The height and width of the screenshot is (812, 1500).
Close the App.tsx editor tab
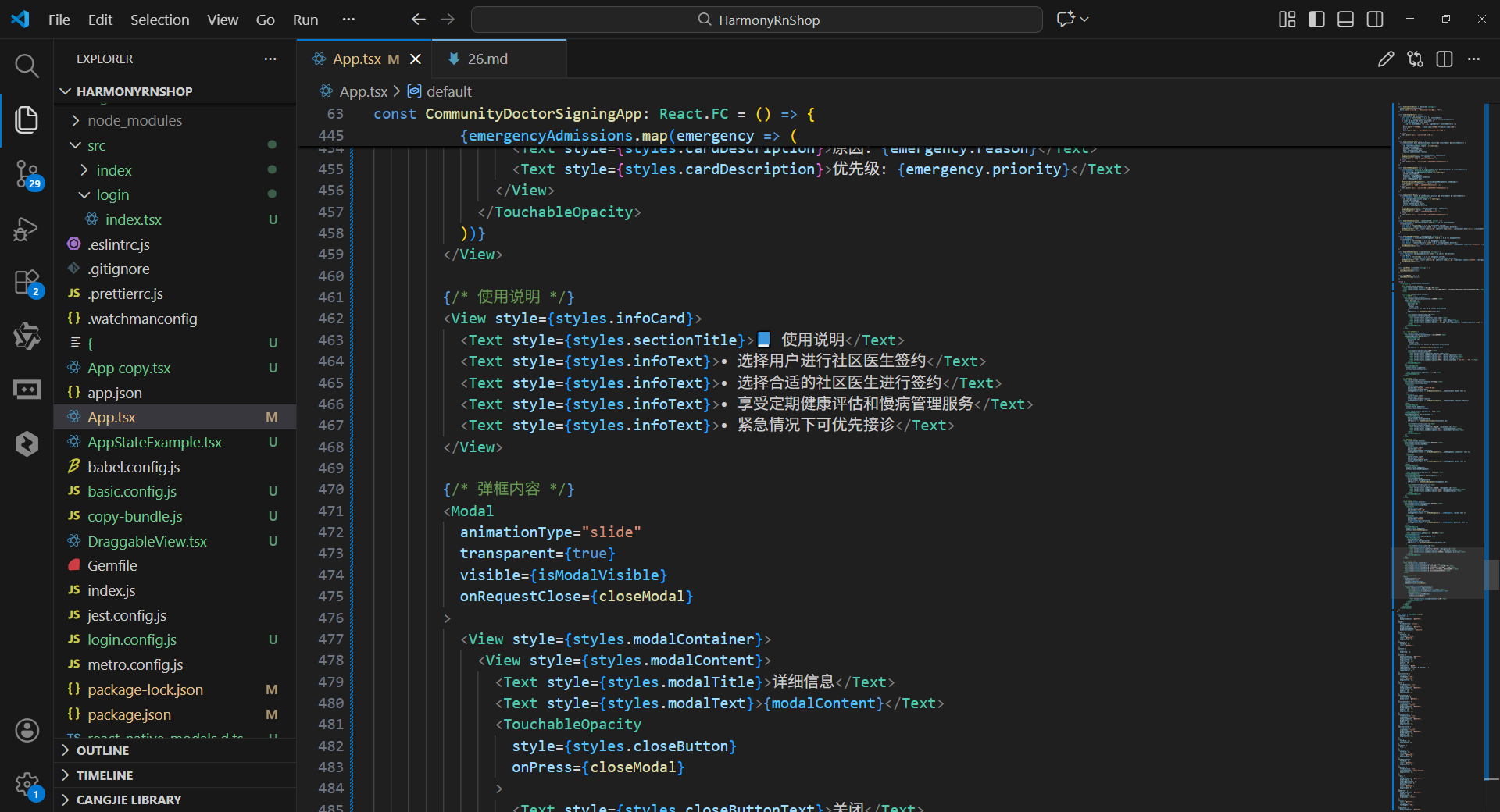click(416, 59)
